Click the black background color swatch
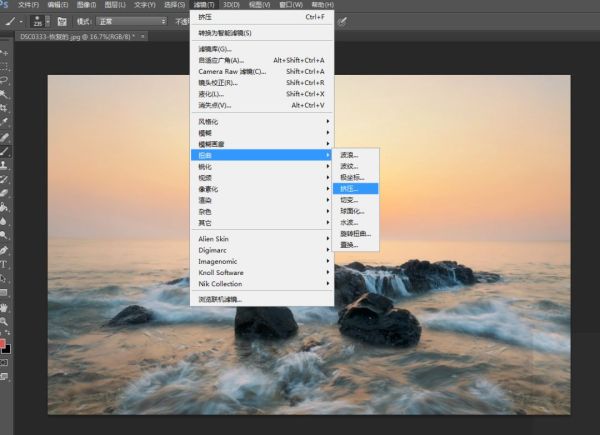The height and width of the screenshot is (435, 600). click(x=7, y=349)
